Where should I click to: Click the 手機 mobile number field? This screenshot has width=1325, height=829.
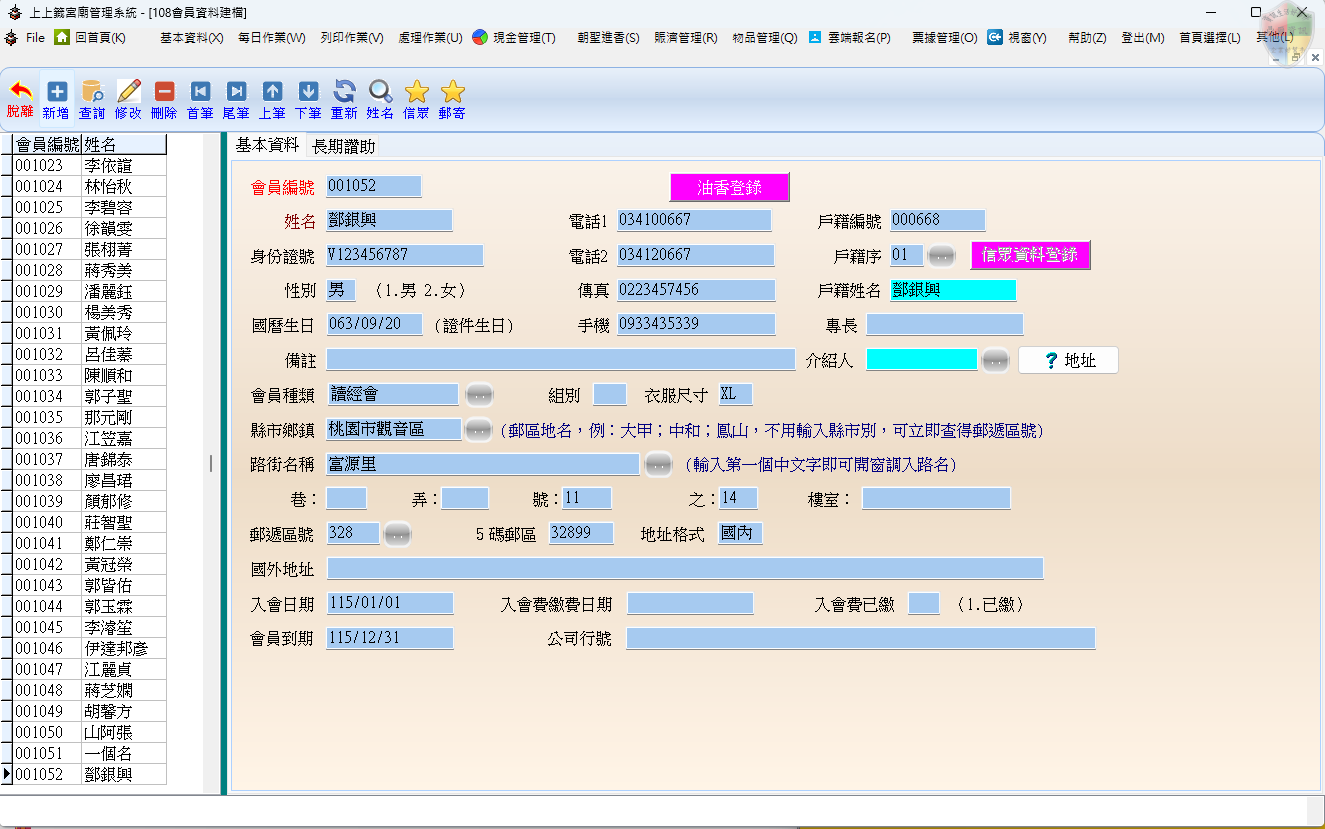pyautogui.click(x=695, y=324)
